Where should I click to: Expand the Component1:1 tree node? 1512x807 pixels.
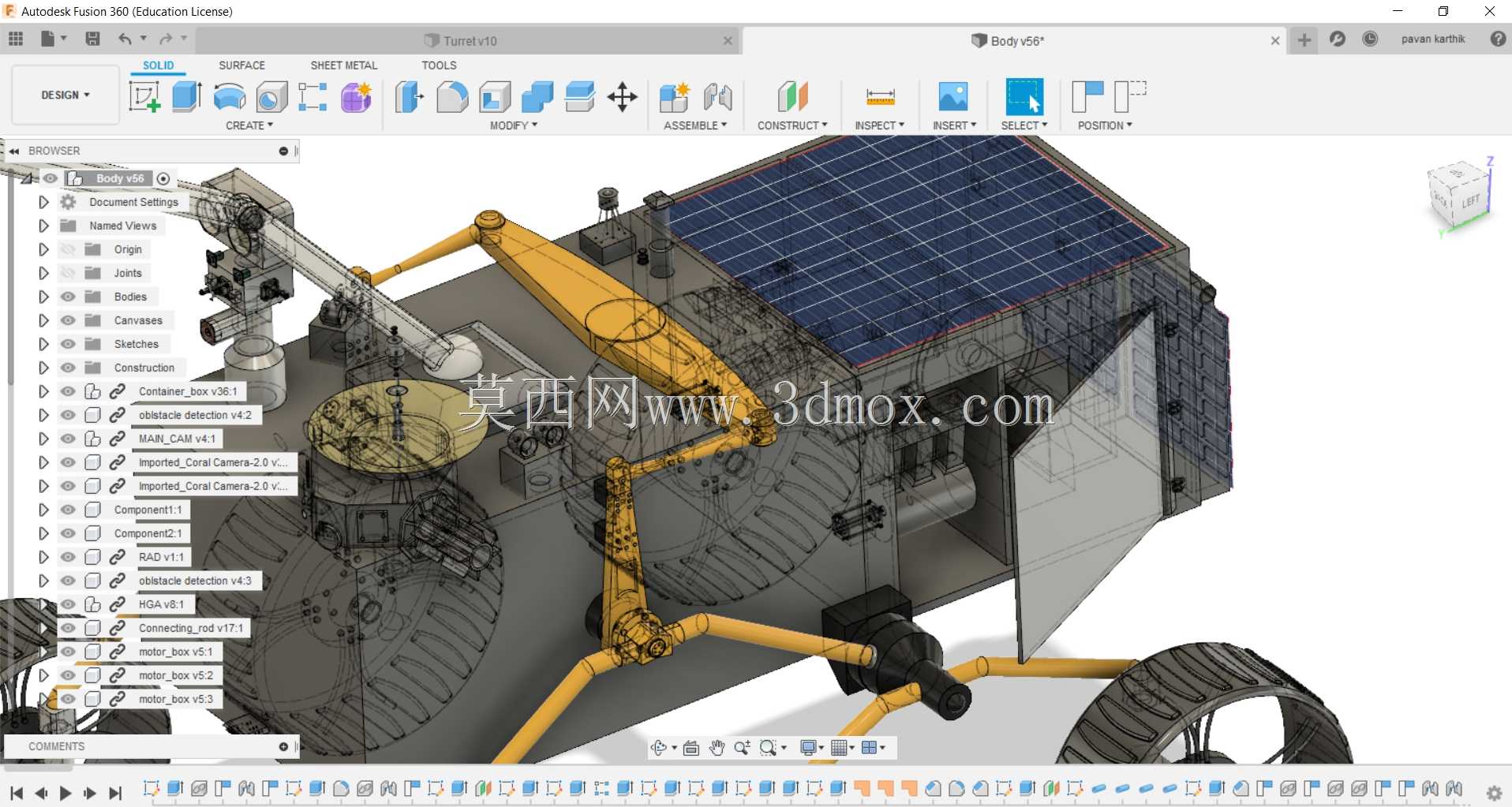click(x=43, y=510)
